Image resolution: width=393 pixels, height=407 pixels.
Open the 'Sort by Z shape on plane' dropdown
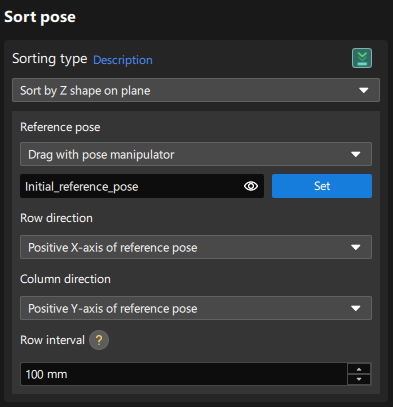click(196, 90)
